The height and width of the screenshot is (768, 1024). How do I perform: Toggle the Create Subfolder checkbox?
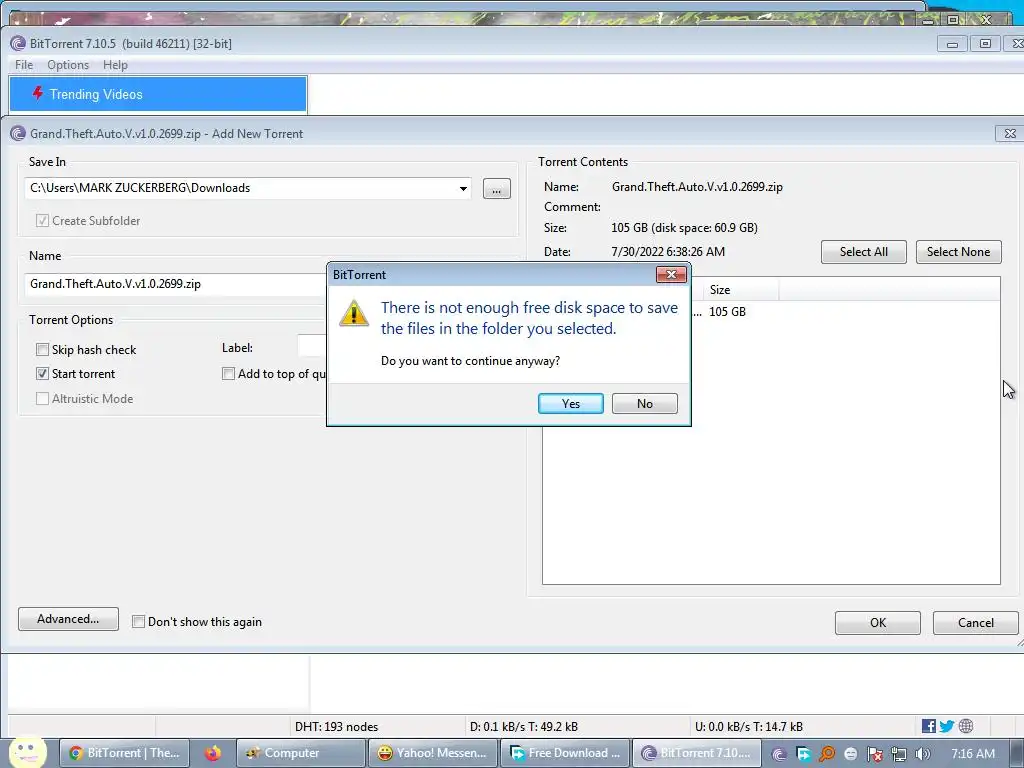(x=42, y=221)
